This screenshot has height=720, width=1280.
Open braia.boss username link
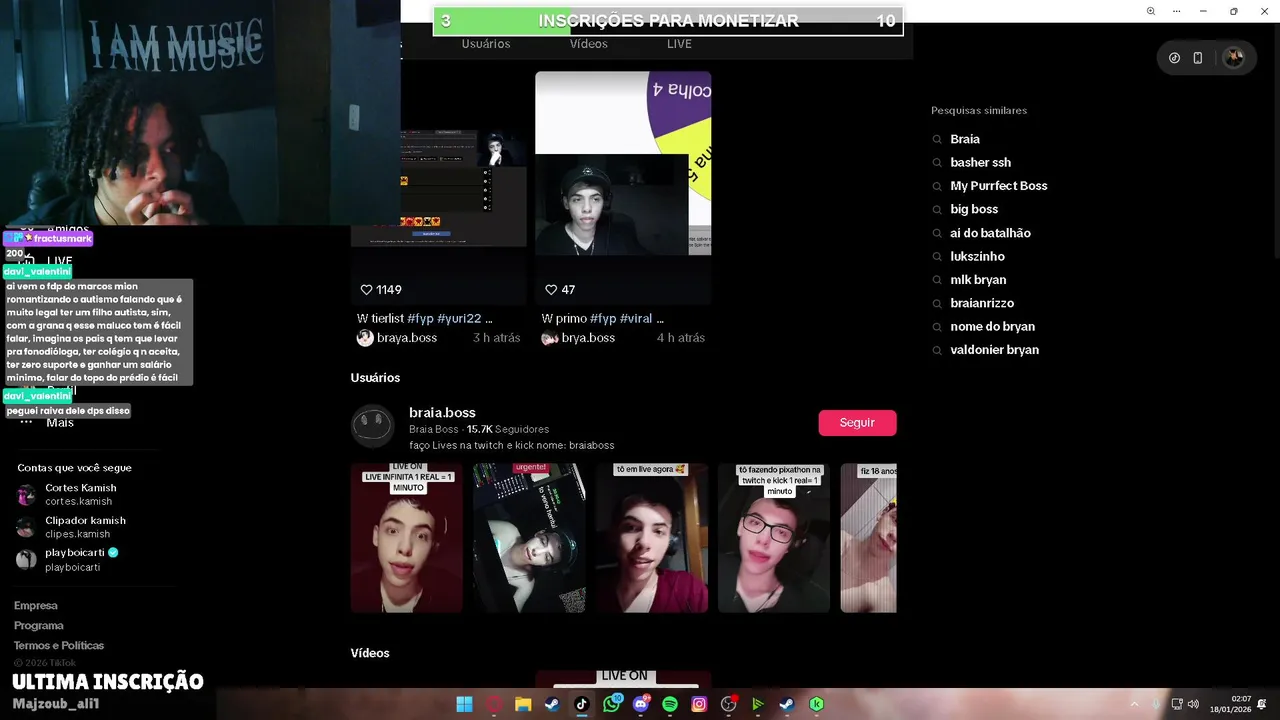pos(442,413)
